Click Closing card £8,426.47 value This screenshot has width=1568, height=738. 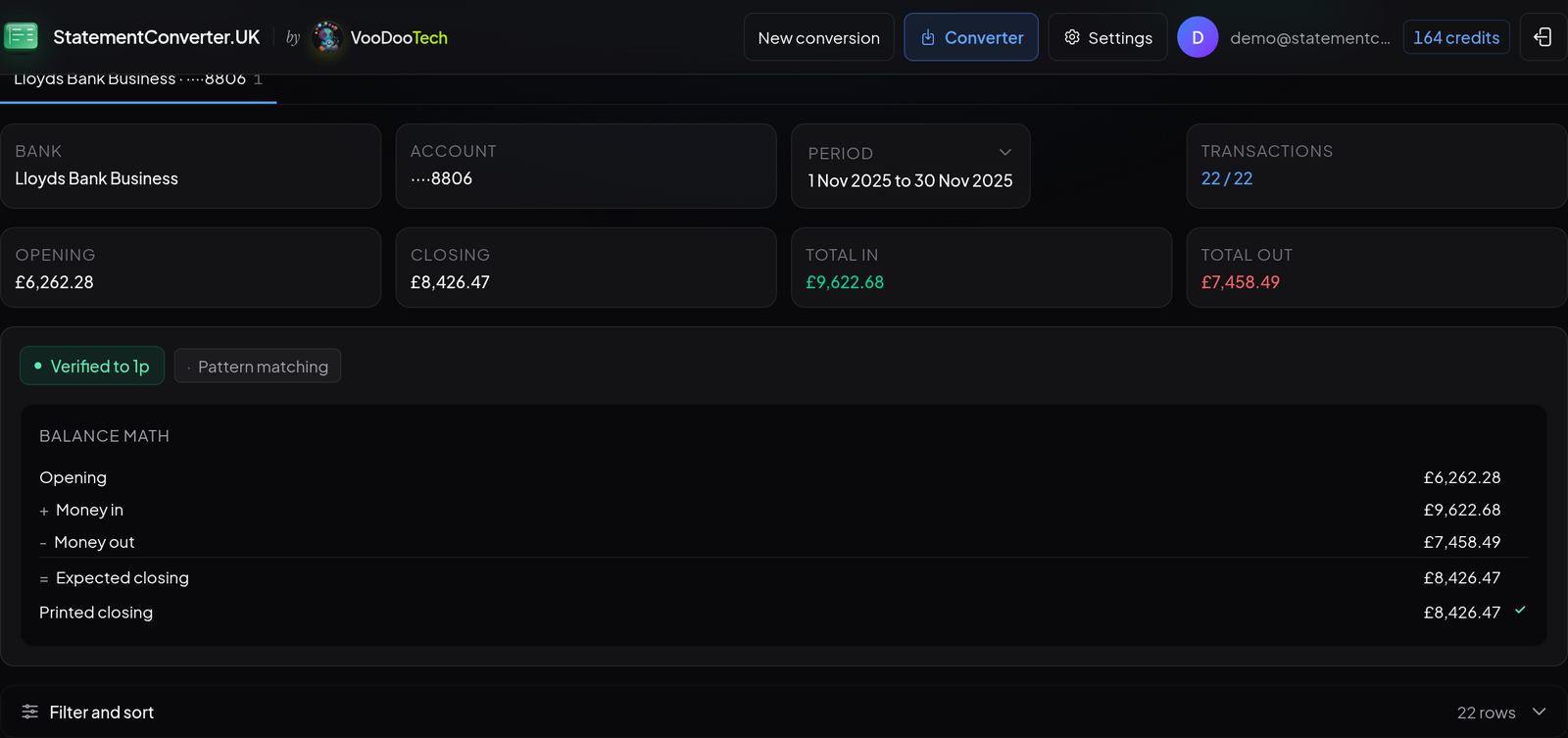[x=450, y=282]
